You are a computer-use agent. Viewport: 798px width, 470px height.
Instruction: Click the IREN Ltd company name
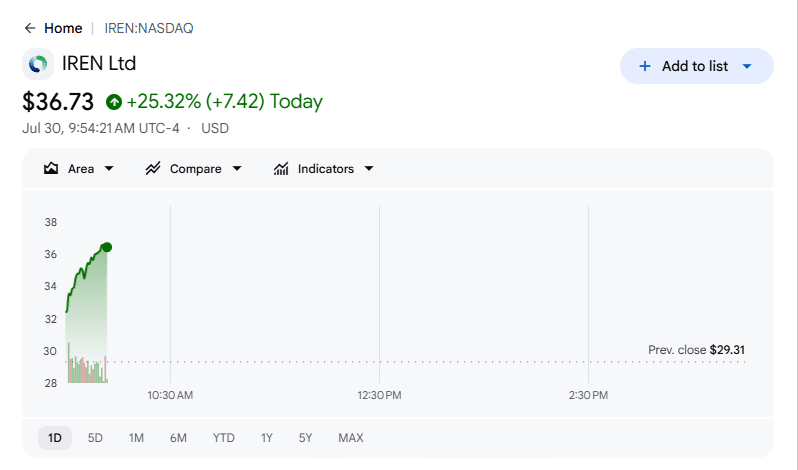point(99,64)
